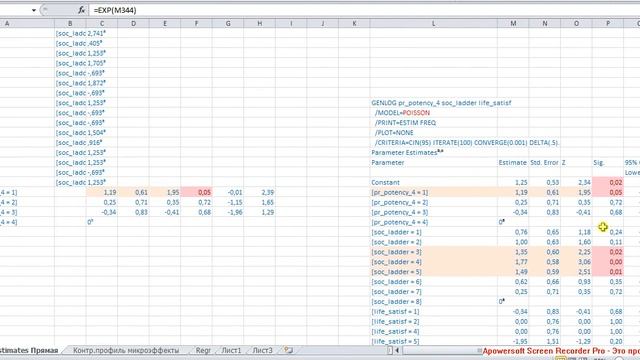This screenshot has height=360, width=640.
Task: Select the highlighted [soc_ladder = 5] cell
Action: click(x=433, y=272)
